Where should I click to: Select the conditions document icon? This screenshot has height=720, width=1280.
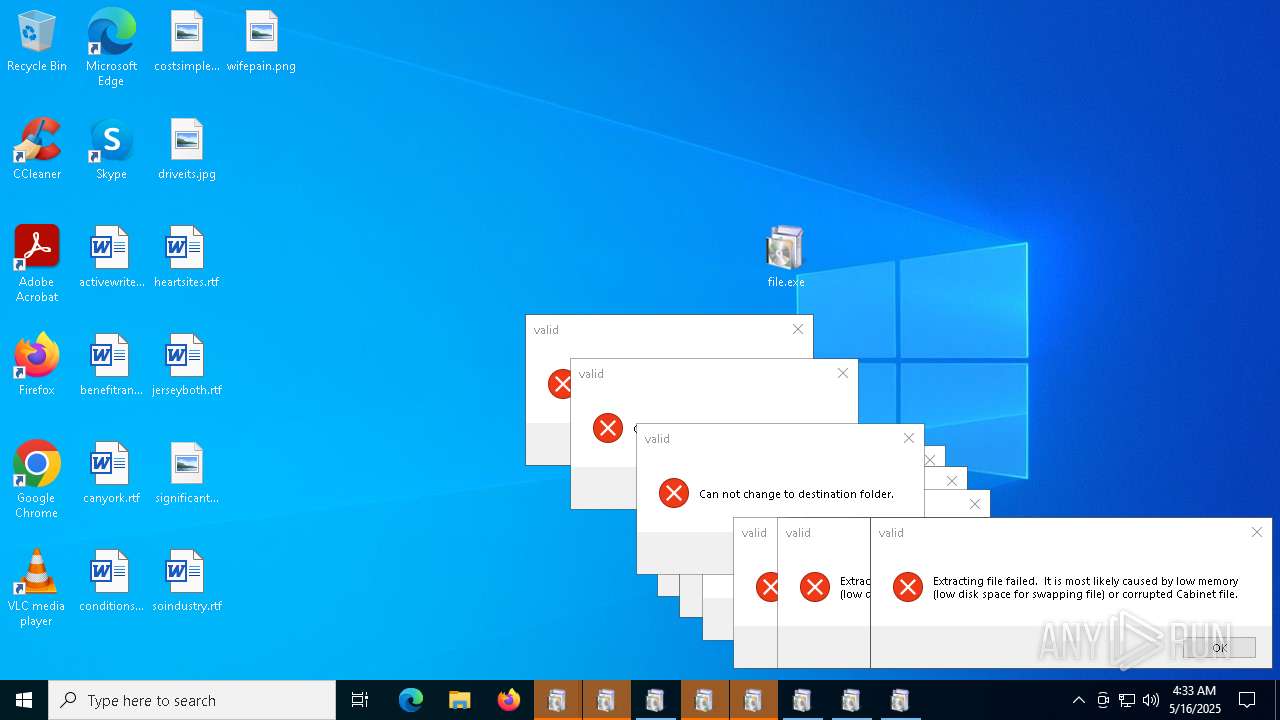coord(111,582)
